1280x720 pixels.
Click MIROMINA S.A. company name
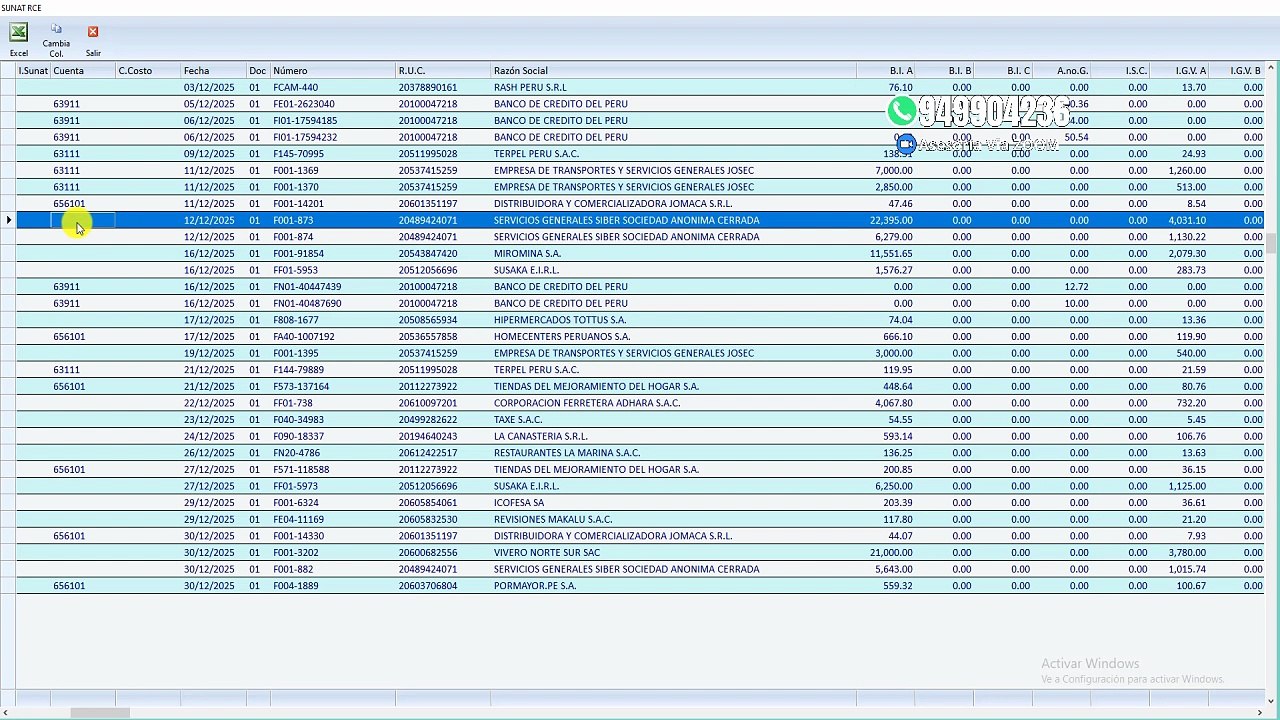tap(527, 254)
